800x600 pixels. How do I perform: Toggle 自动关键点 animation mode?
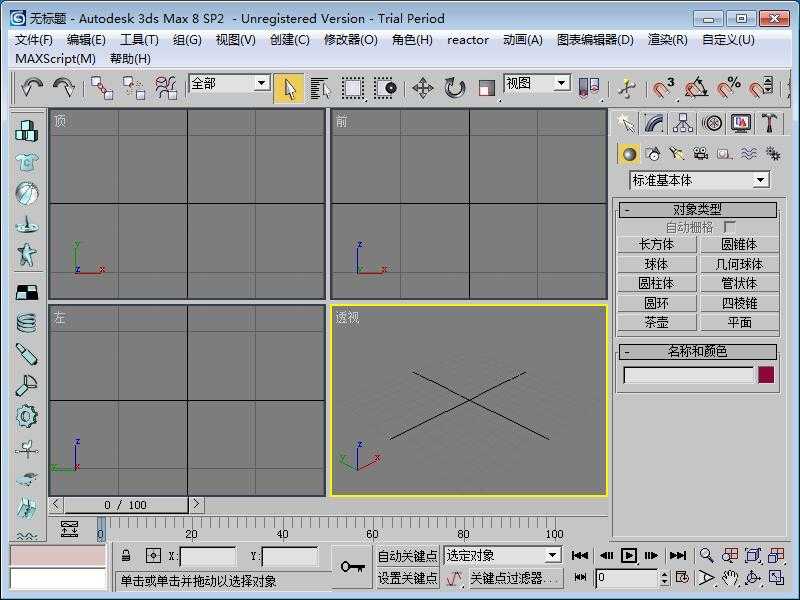click(405, 554)
